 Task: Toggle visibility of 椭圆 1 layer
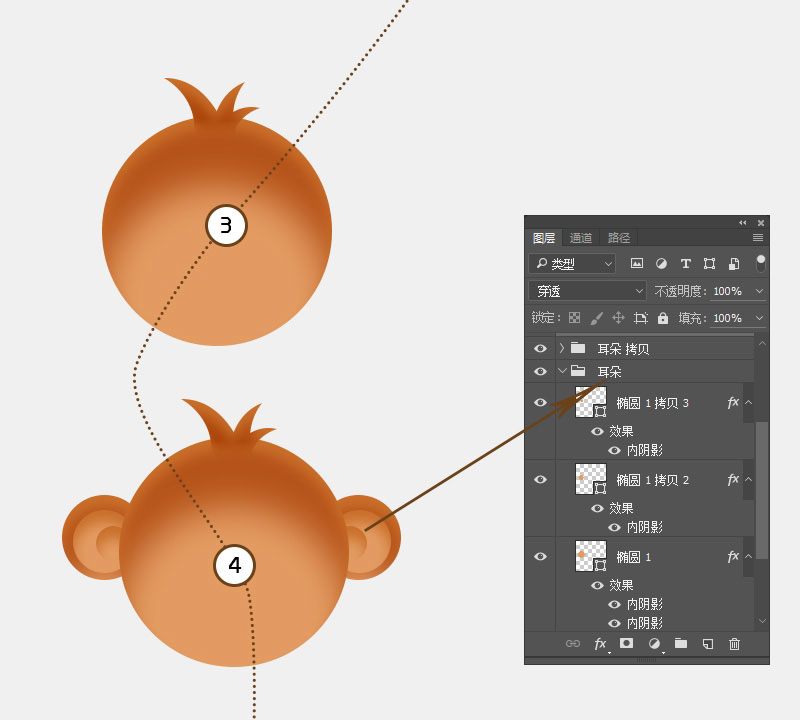tap(540, 557)
